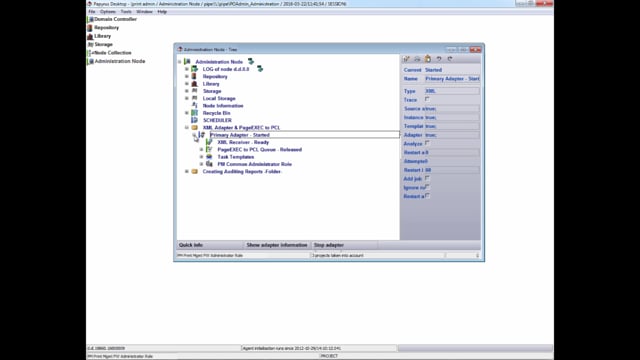The height and width of the screenshot is (360, 640).
Task: Select the LOG of node tree icon
Action: click(x=195, y=69)
